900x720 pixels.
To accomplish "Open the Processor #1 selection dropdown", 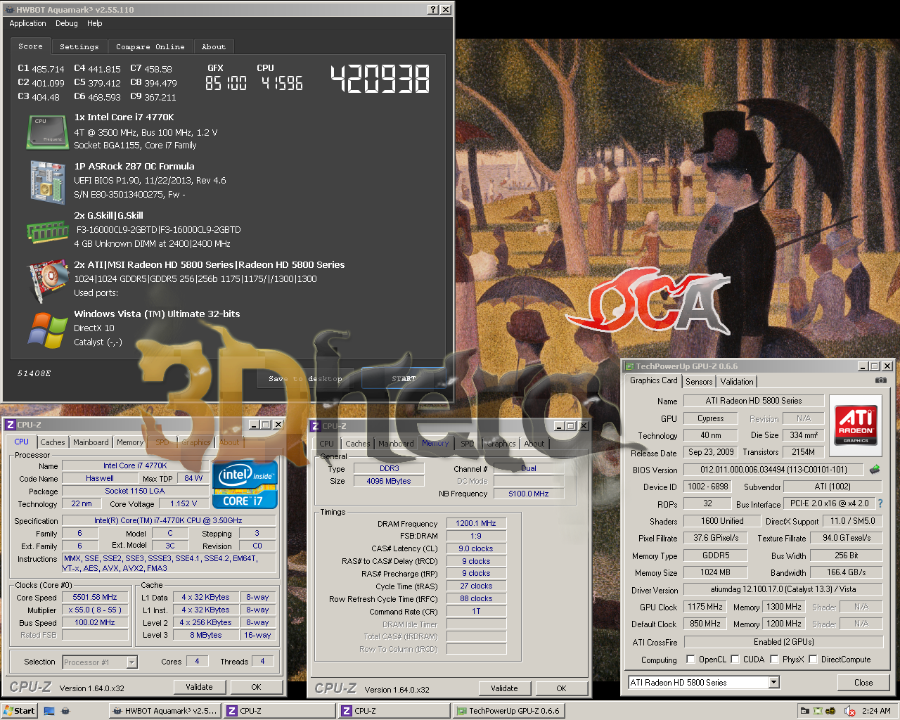I will coord(131,662).
